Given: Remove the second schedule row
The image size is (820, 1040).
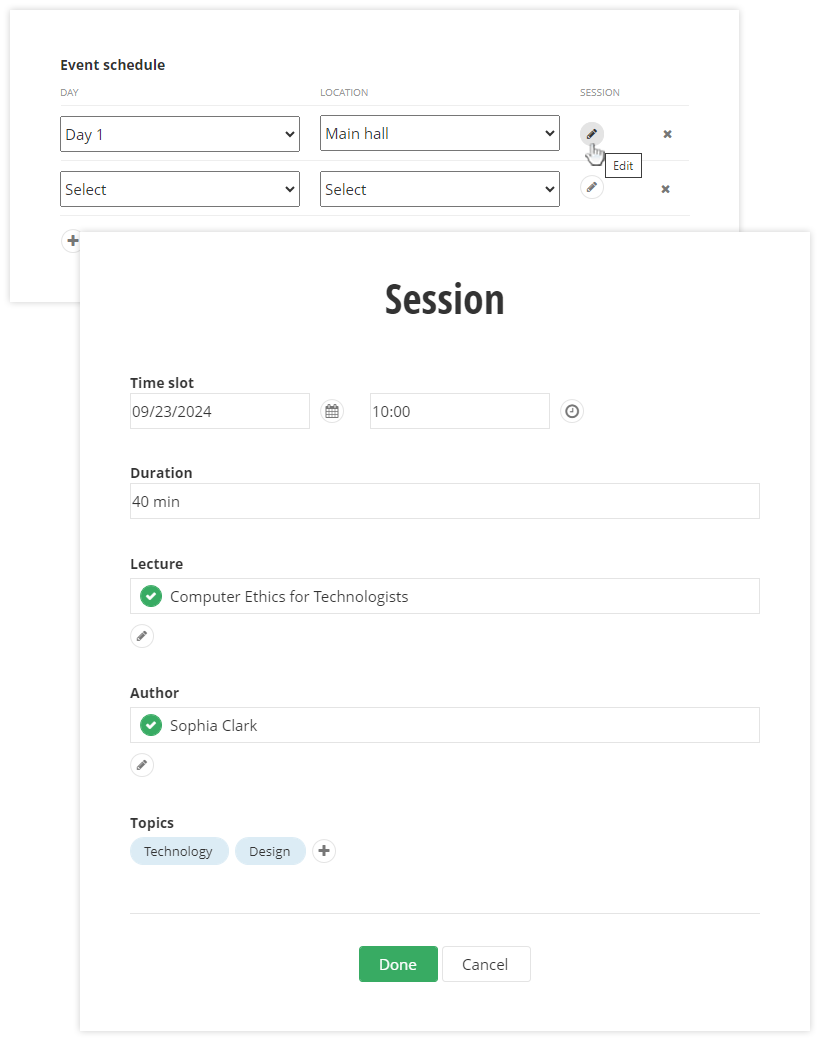Looking at the screenshot, I should pyautogui.click(x=665, y=189).
